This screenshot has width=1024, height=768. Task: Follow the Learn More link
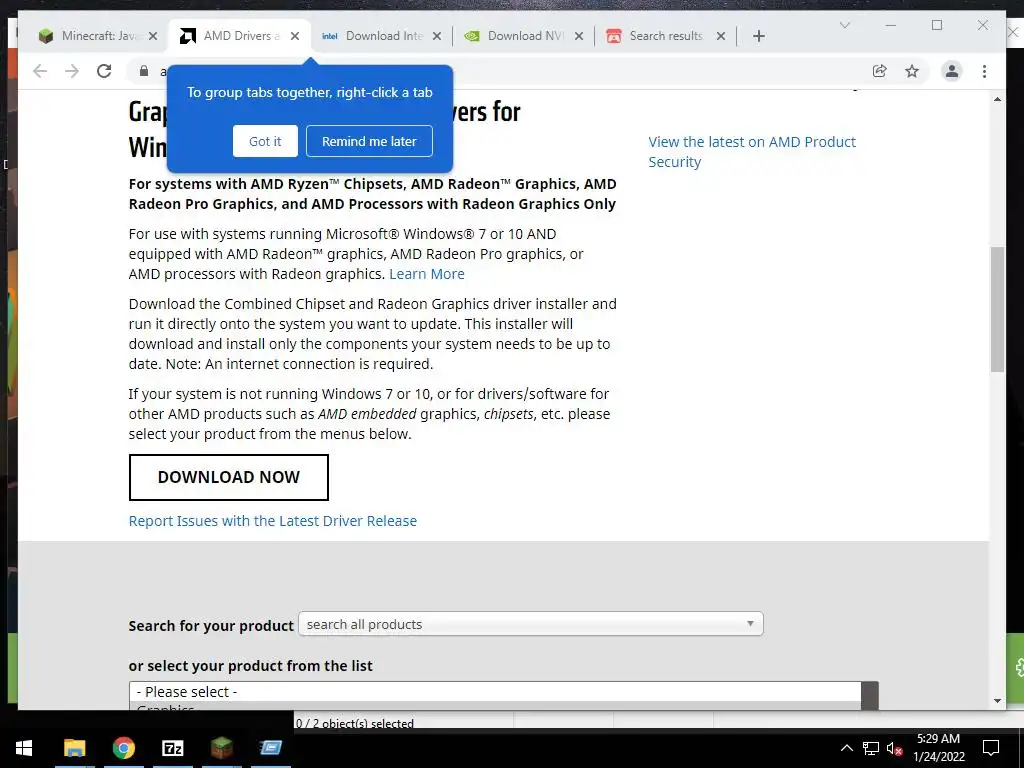coord(426,274)
